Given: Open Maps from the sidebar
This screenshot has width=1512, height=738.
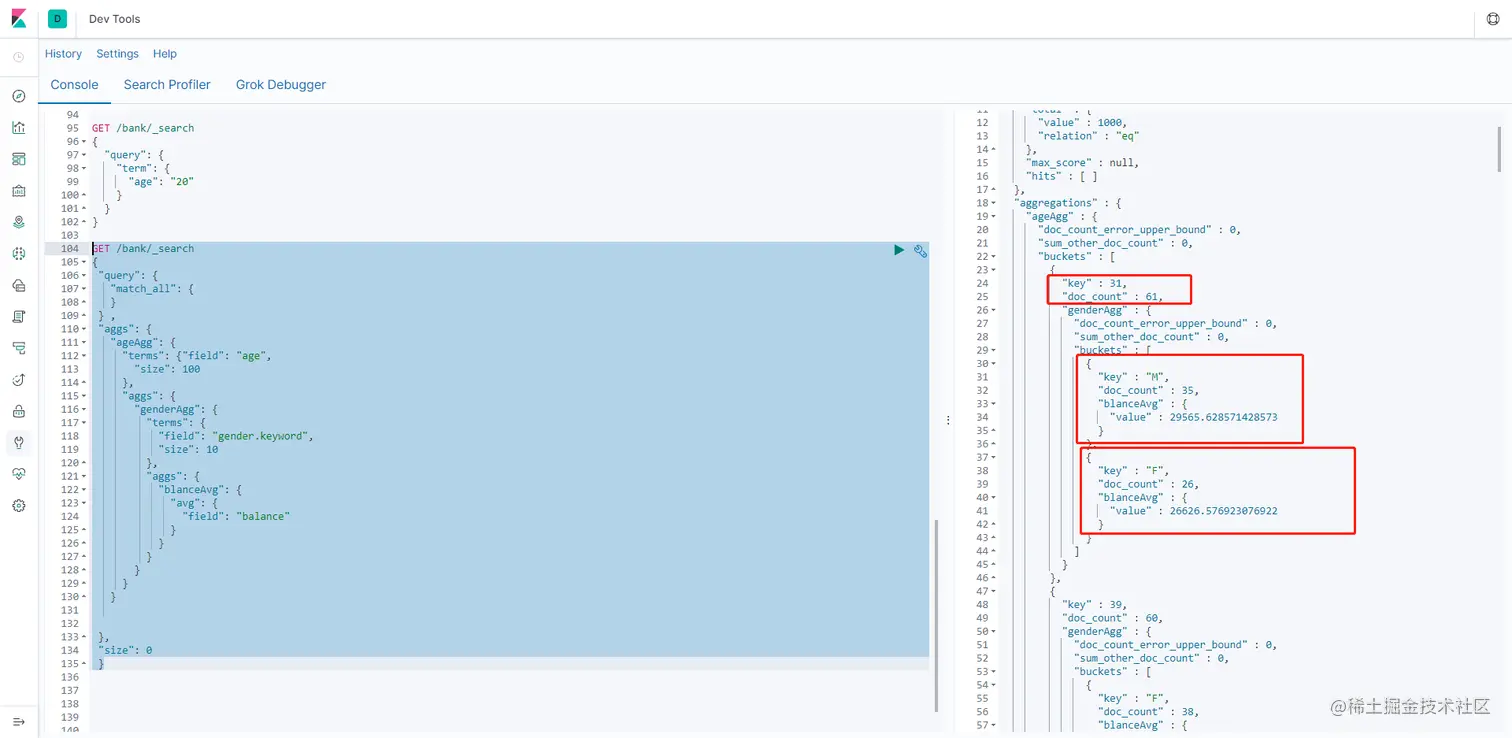Looking at the screenshot, I should (x=18, y=222).
